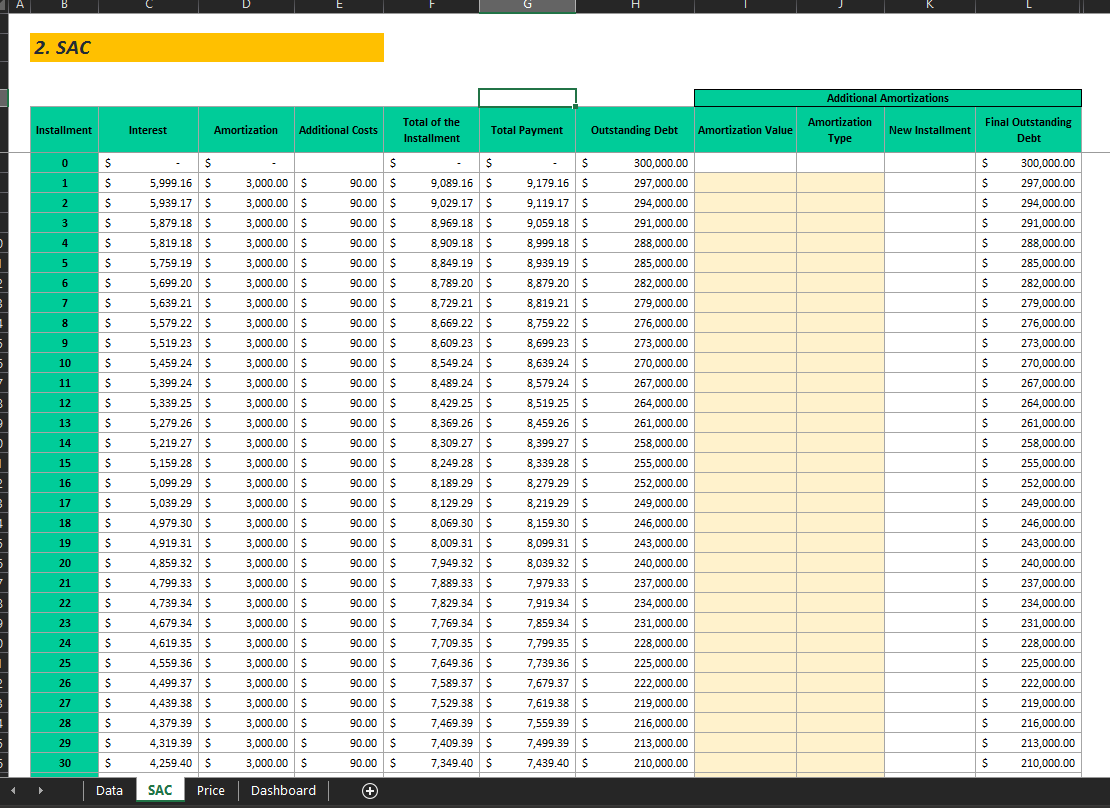Go to previous sheet with left arrow
The image size is (1110, 808).
(x=13, y=790)
